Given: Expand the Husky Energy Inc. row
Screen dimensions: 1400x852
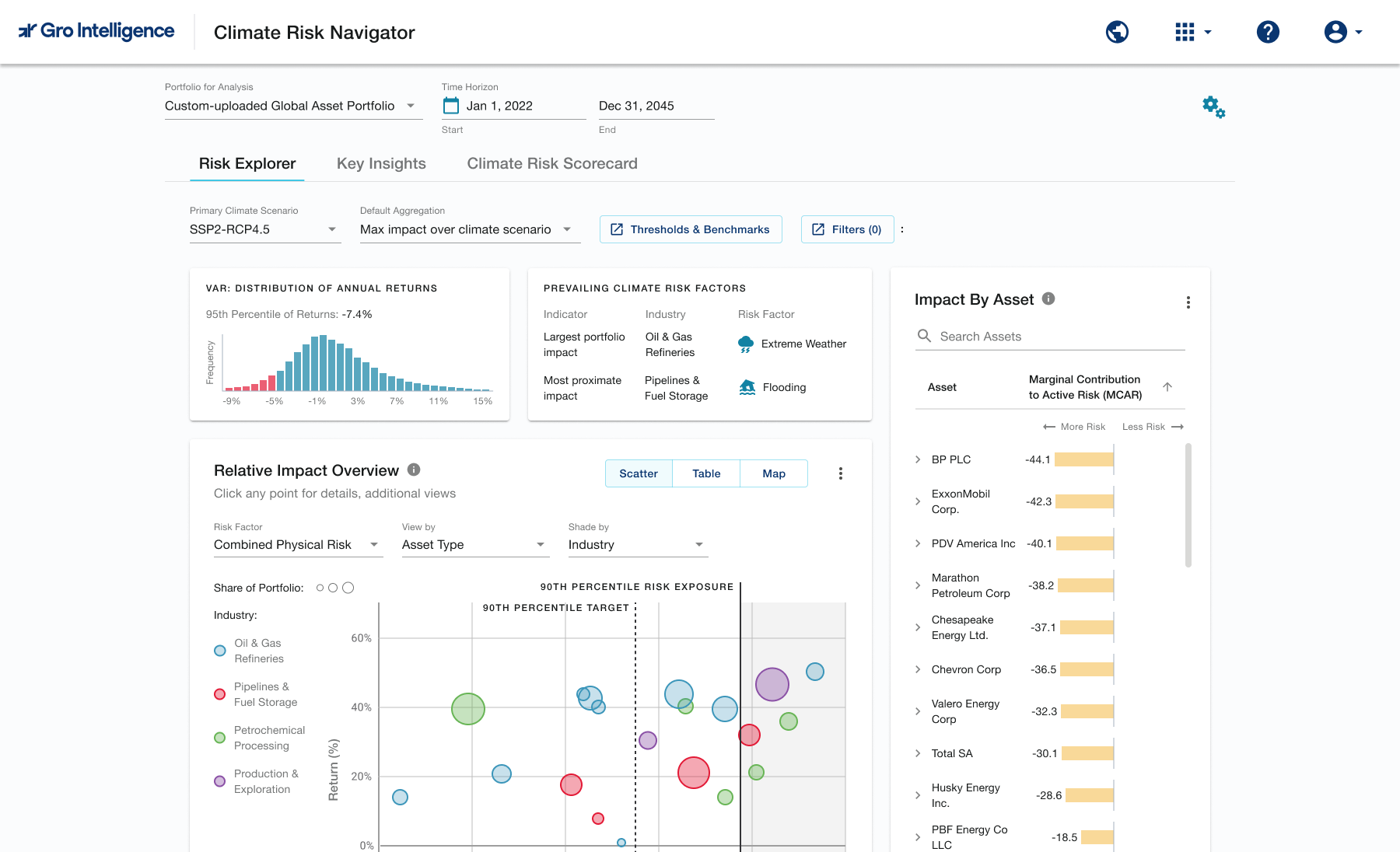Looking at the screenshot, I should (x=918, y=795).
